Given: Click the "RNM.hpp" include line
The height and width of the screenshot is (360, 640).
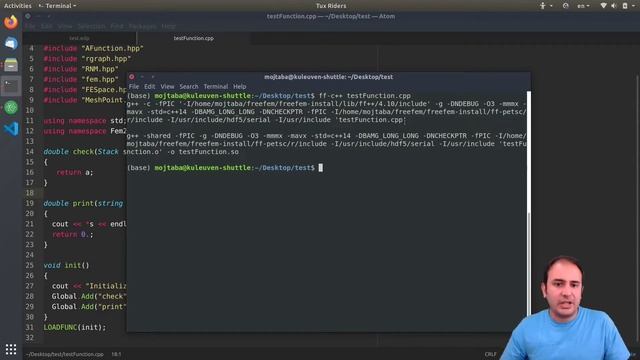Looking at the screenshot, I should click(81, 69).
